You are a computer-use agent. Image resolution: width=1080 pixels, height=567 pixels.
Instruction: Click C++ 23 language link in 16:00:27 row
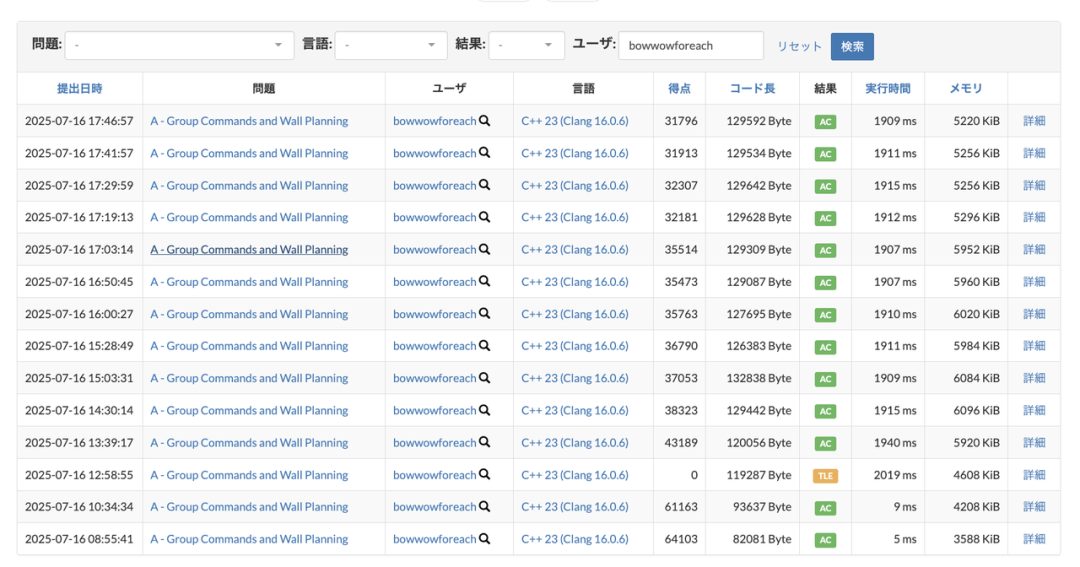[x=574, y=313]
